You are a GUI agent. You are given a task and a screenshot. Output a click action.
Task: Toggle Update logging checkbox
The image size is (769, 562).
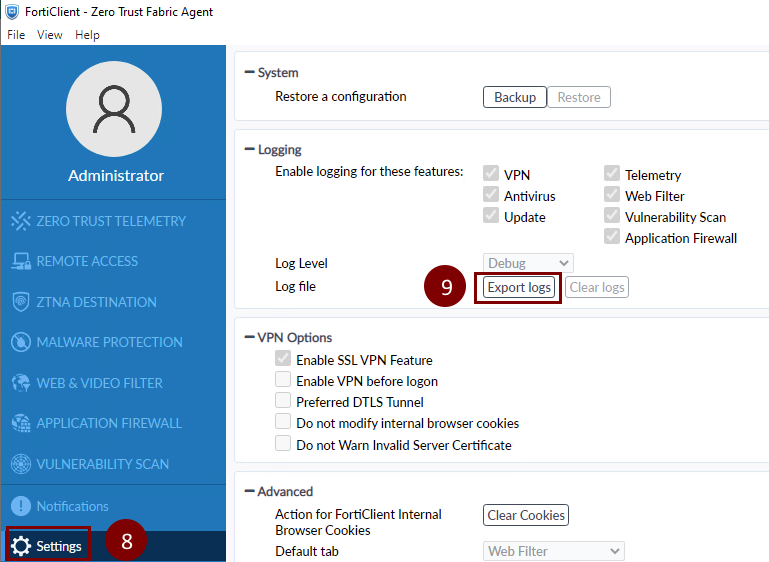[491, 215]
